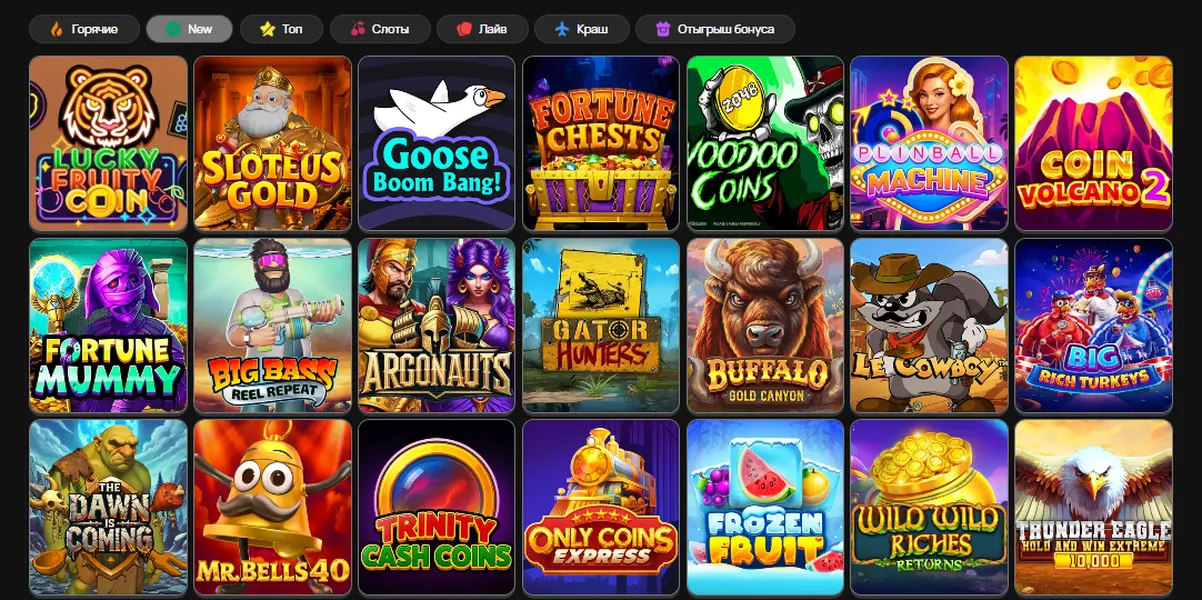Screen dimensions: 1202x600
Task: Open the Goose Boom Bang! game
Action: coord(436,143)
